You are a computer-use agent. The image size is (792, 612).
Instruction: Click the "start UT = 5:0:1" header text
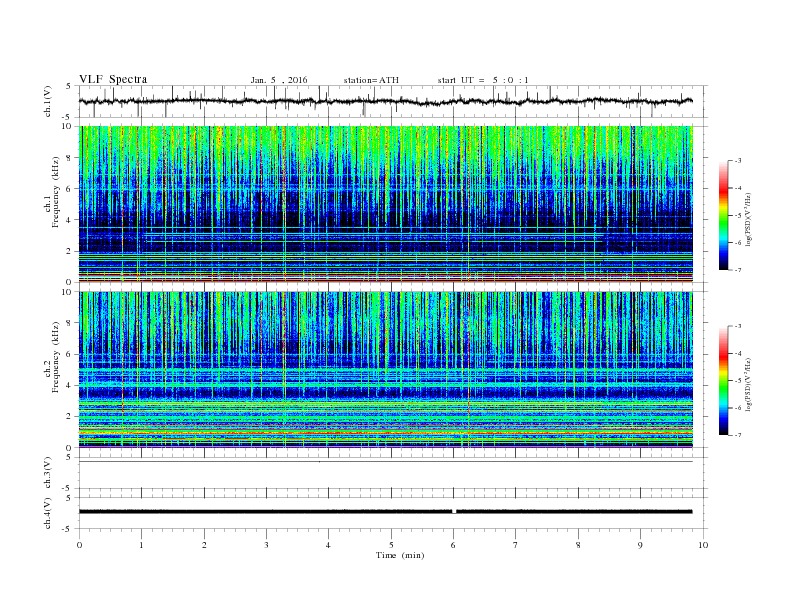(x=483, y=80)
